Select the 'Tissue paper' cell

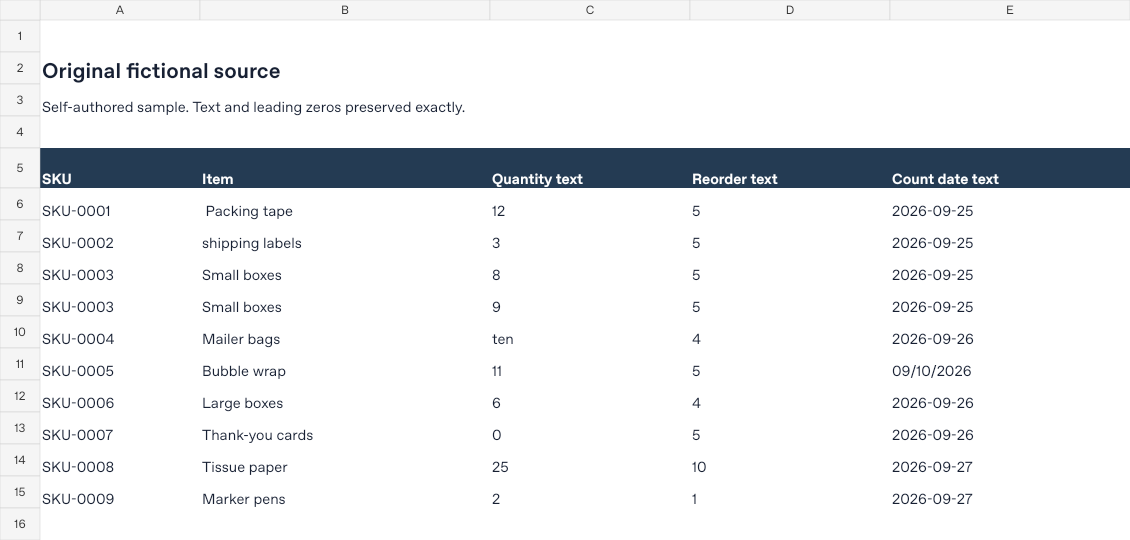(344, 460)
